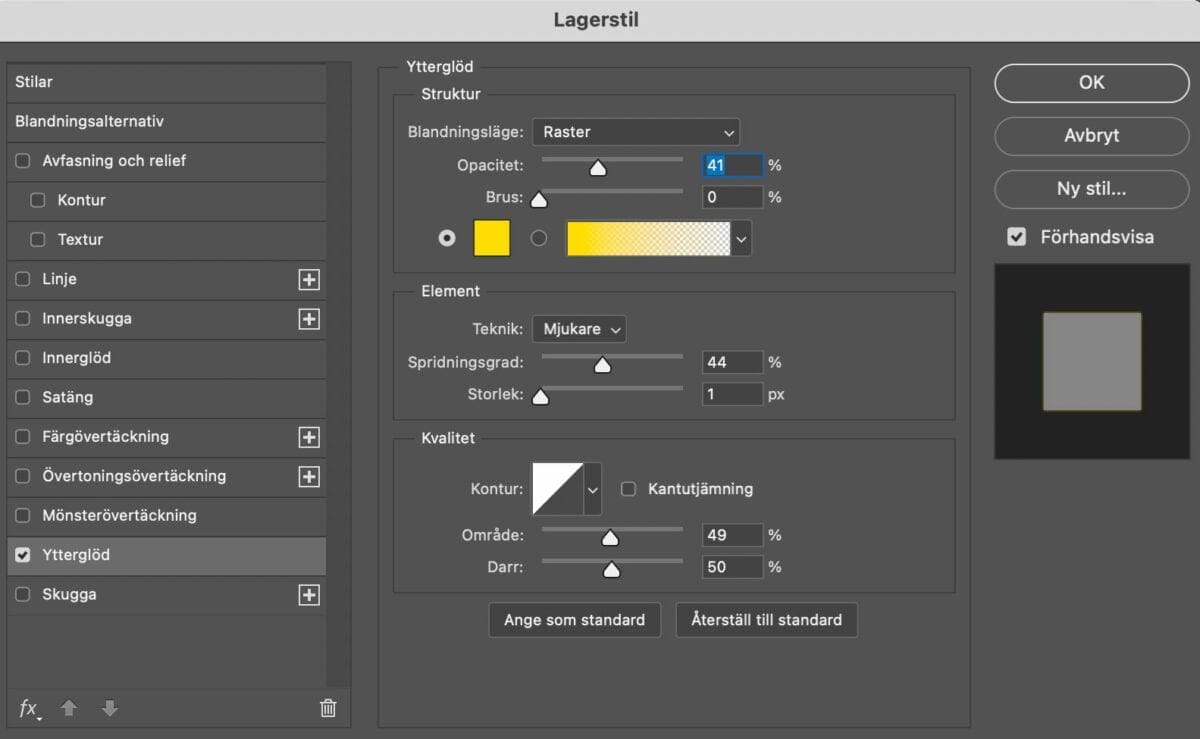Select the Ytterglöd effect row
This screenshot has height=739, width=1200.
point(166,555)
